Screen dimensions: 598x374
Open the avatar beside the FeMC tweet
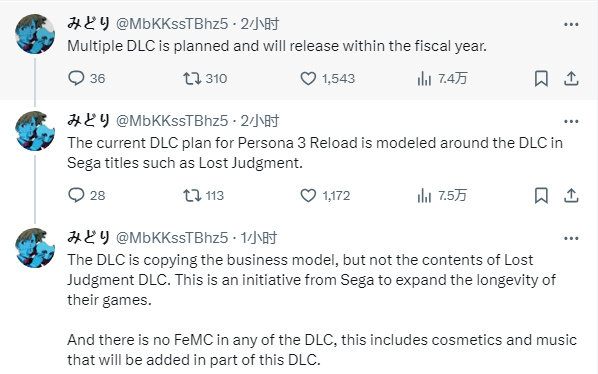pos(35,248)
